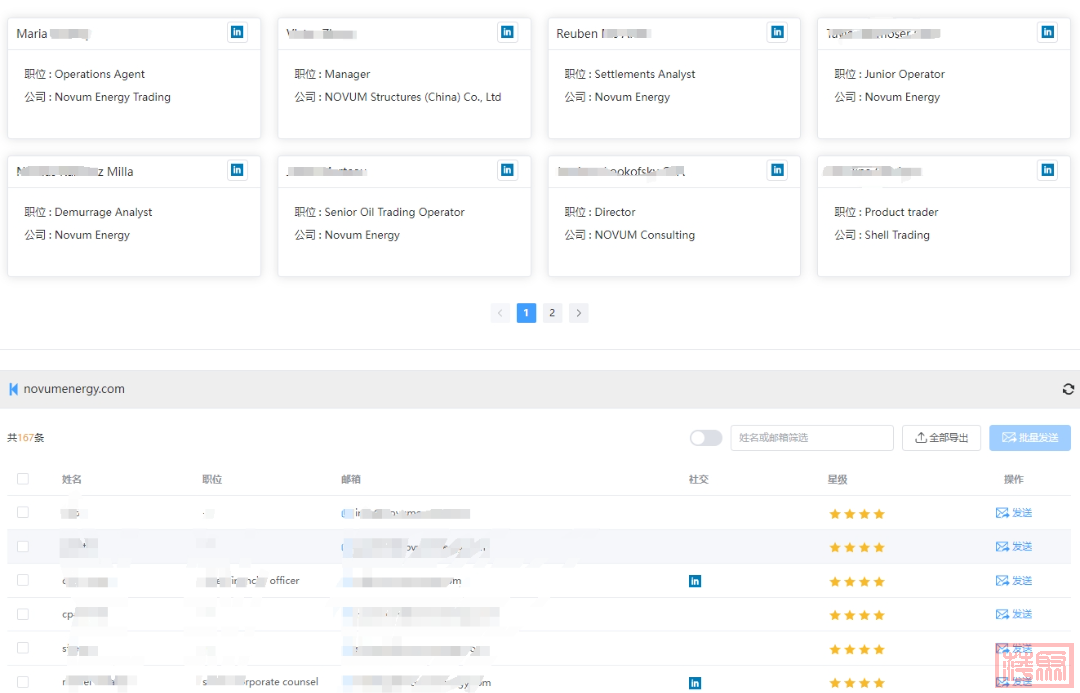The height and width of the screenshot is (693, 1080).
Task: Select page 1 in pagination
Action: 526,313
